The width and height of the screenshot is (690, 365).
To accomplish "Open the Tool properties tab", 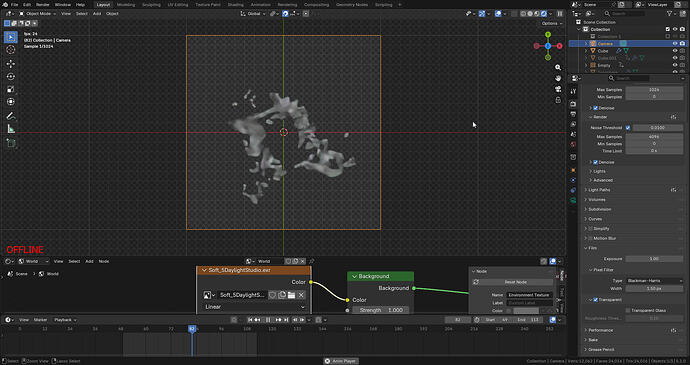I will [573, 92].
